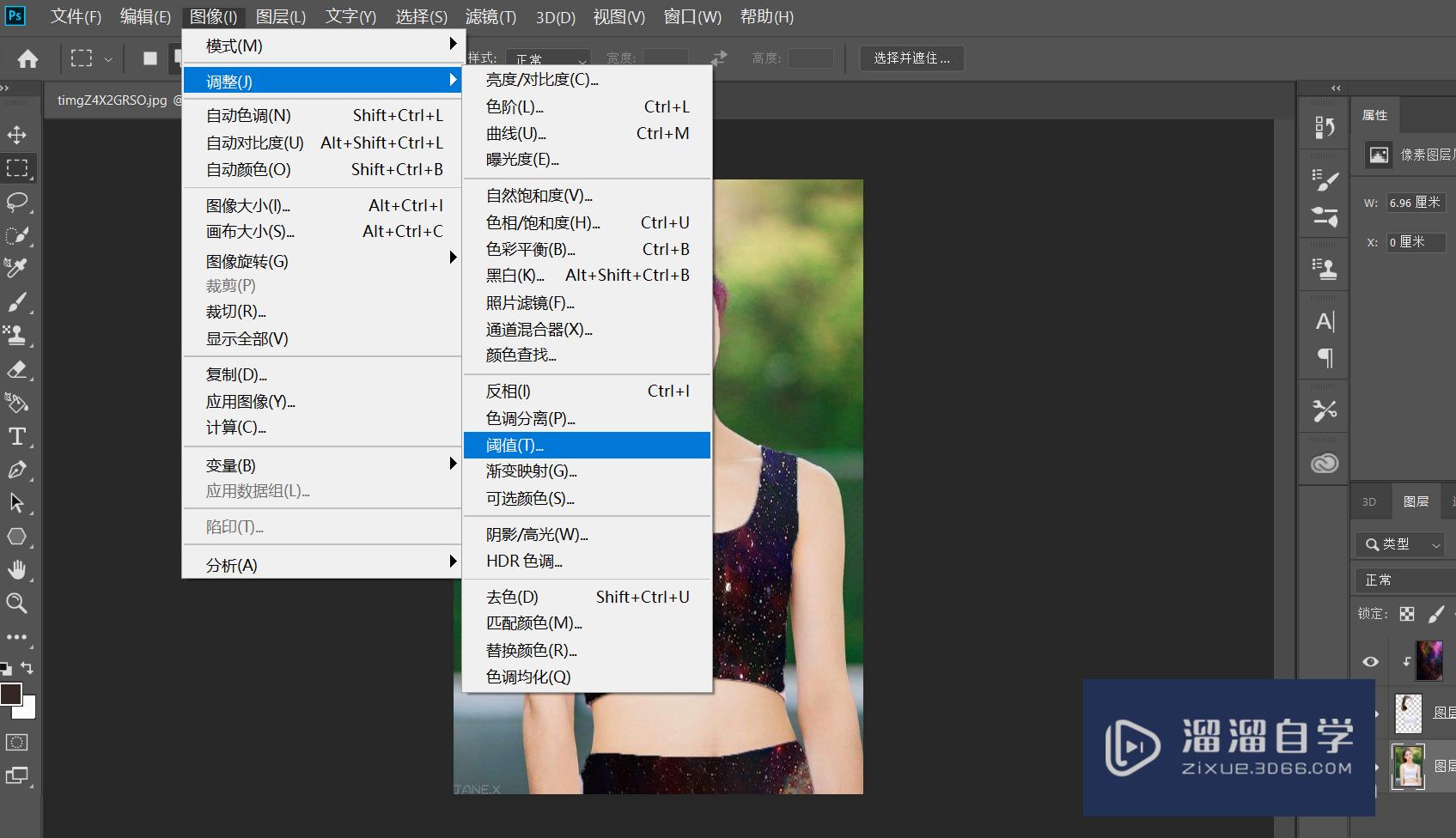Select the Type tool
Viewport: 1456px width, 838px height.
[16, 436]
